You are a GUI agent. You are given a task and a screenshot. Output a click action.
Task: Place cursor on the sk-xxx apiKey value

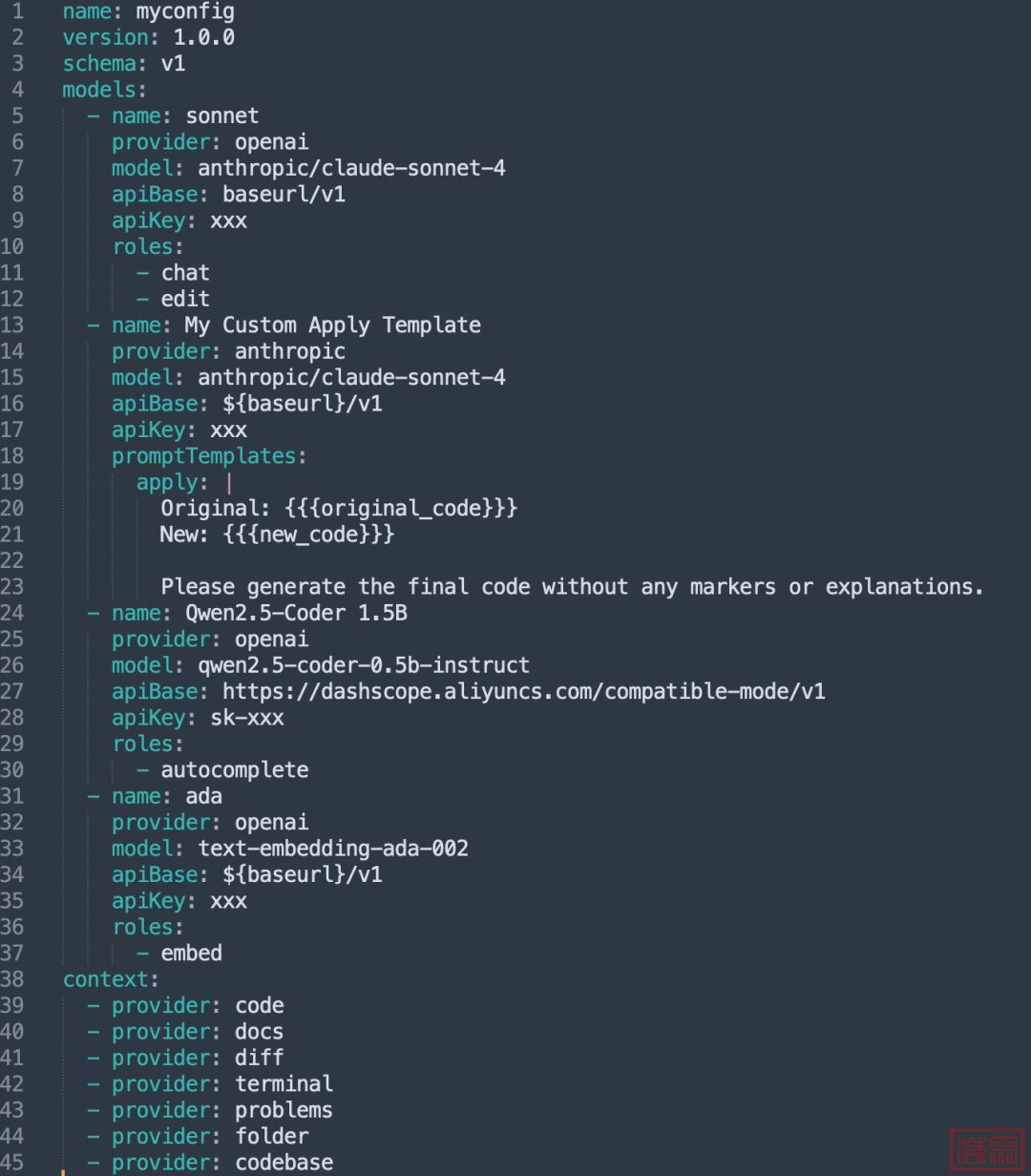[x=246, y=718]
